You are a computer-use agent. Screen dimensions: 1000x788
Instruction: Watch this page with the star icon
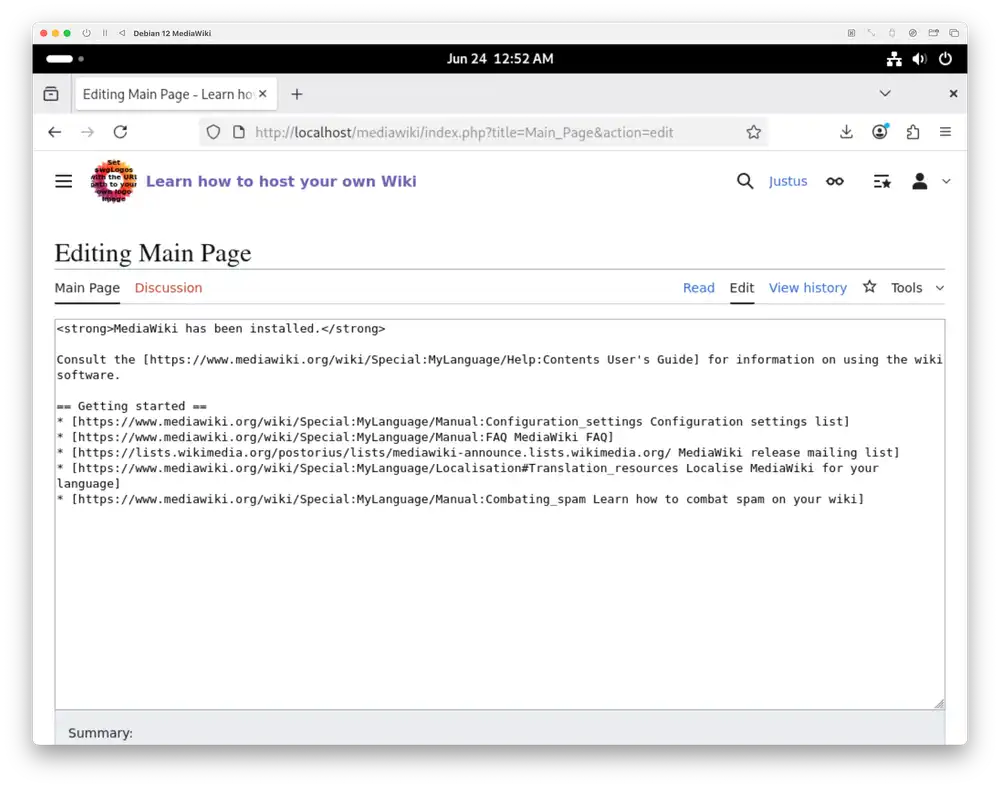click(x=869, y=287)
